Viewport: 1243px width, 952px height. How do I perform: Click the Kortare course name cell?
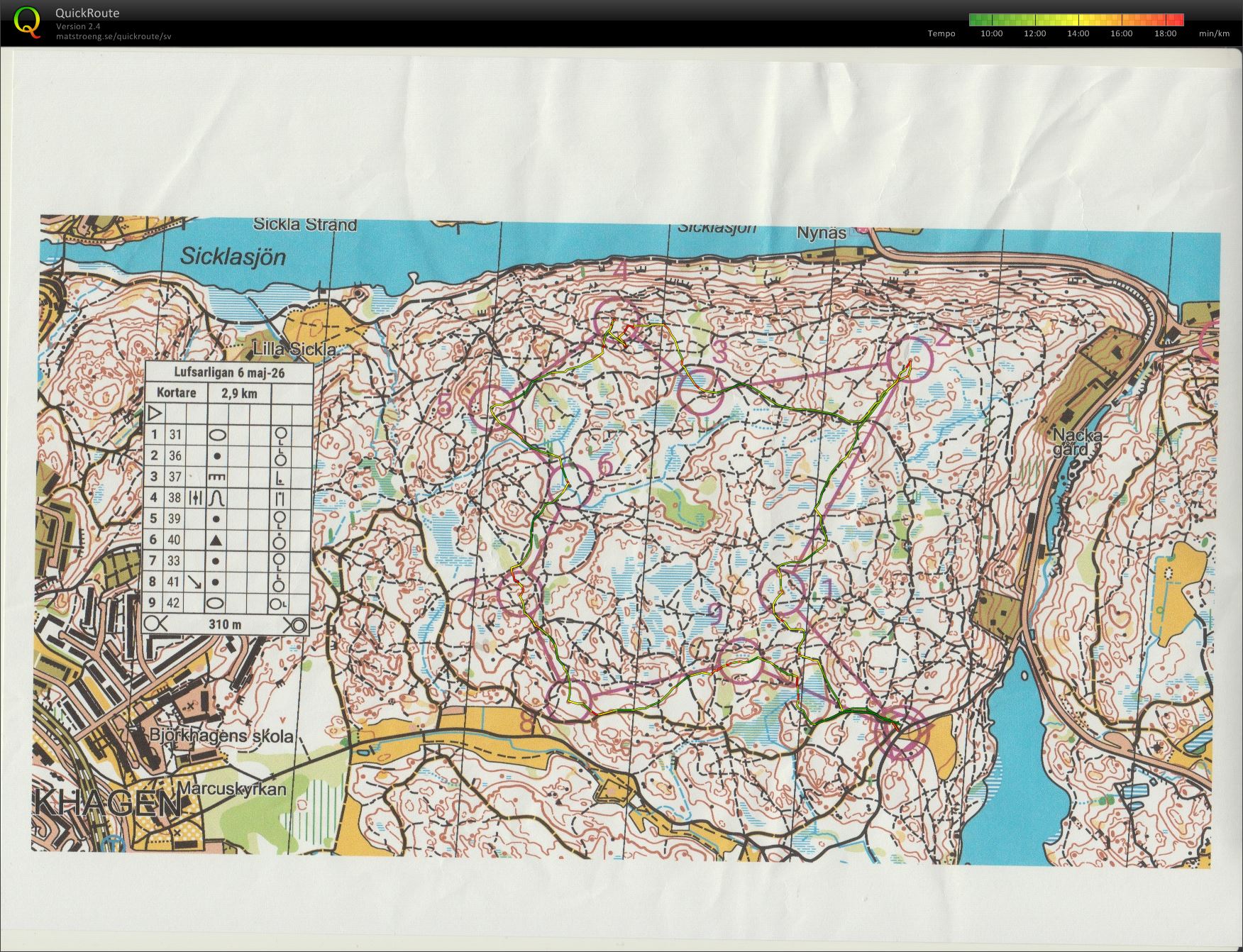(175, 393)
